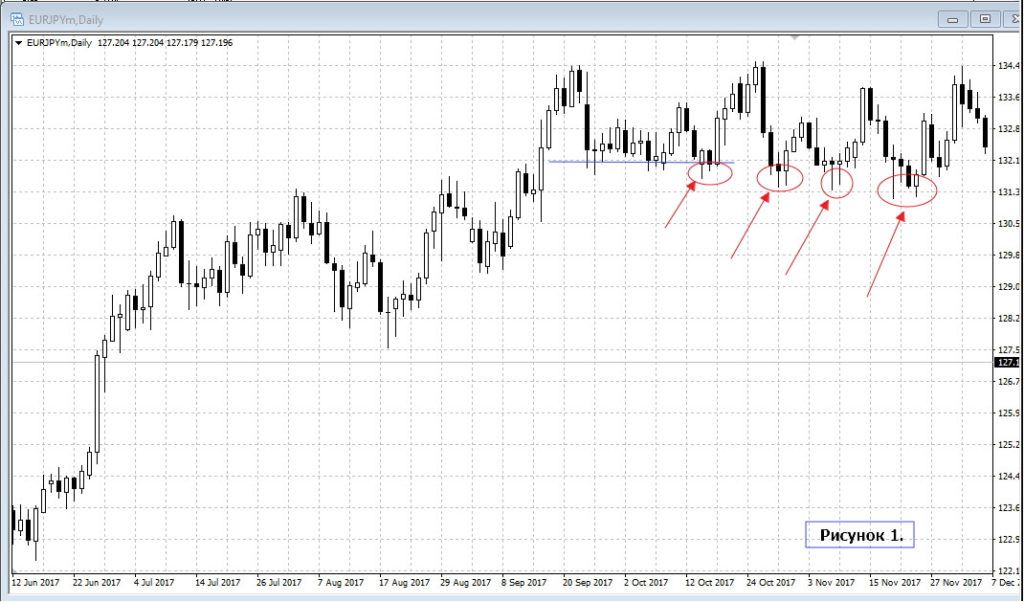Click the current price label on price scale
This screenshot has height=602, width=1024.
pyautogui.click(x=1007, y=362)
